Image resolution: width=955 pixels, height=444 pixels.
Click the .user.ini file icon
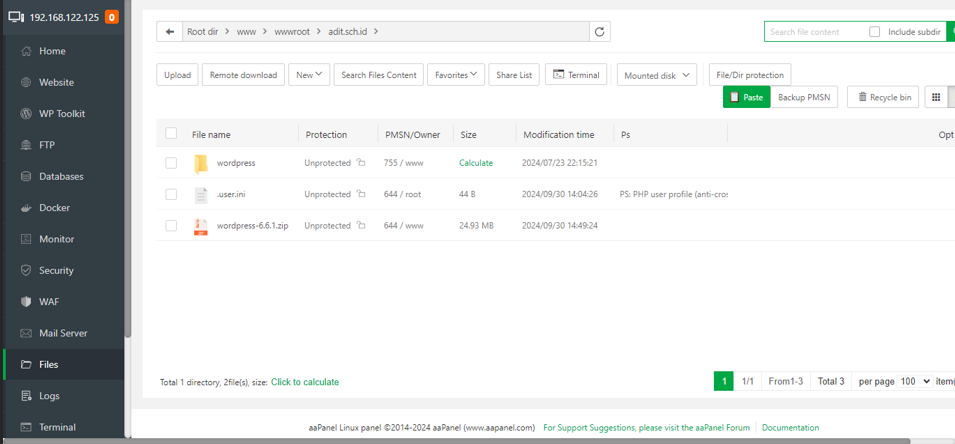201,195
